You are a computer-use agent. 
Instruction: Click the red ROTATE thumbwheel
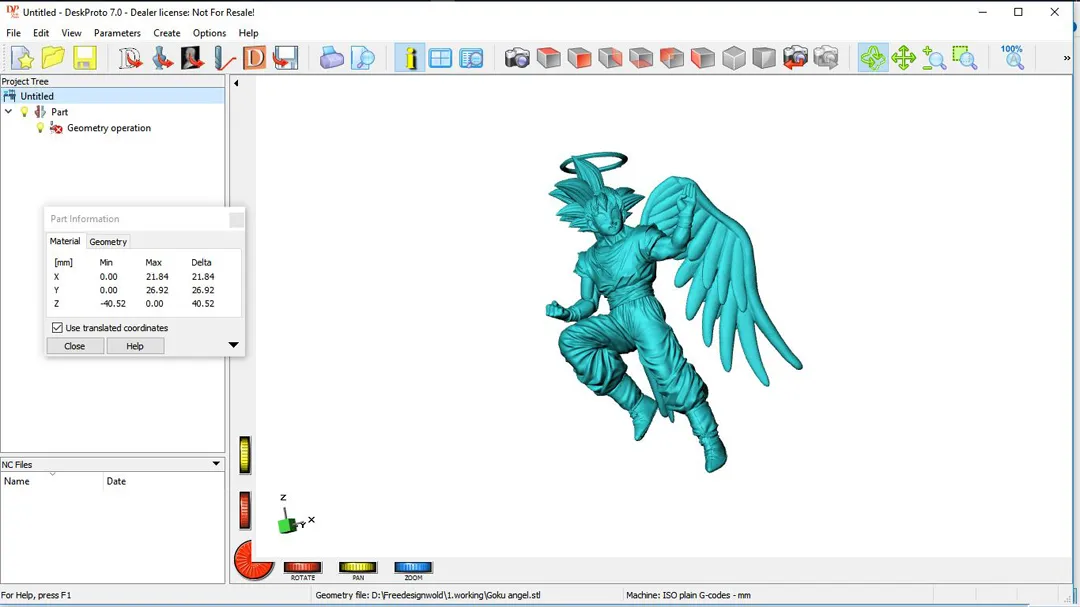coord(303,567)
